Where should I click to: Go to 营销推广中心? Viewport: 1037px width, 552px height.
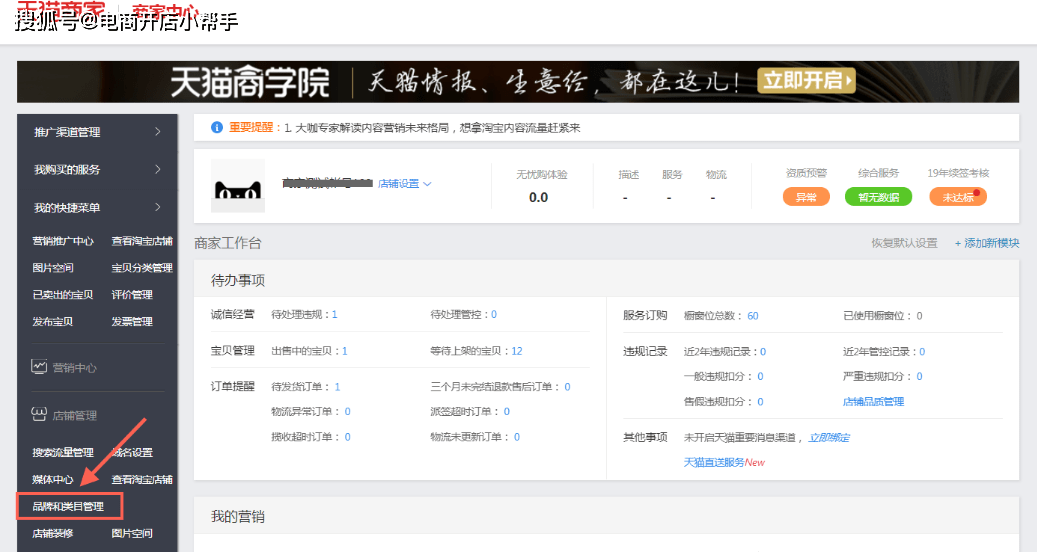point(63,241)
